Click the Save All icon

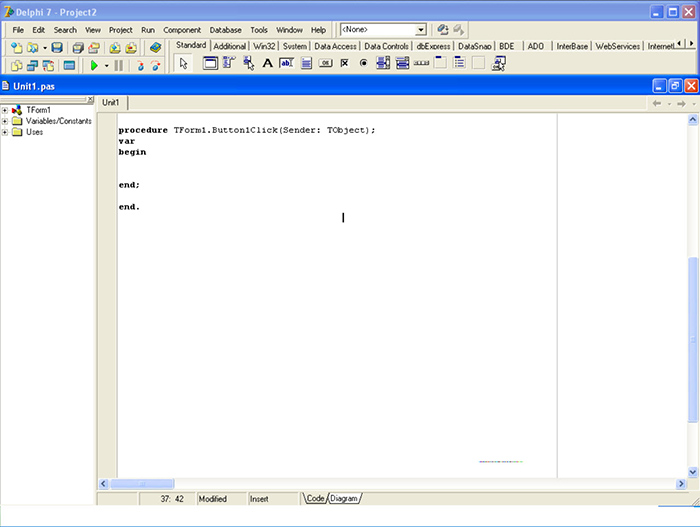click(x=78, y=47)
